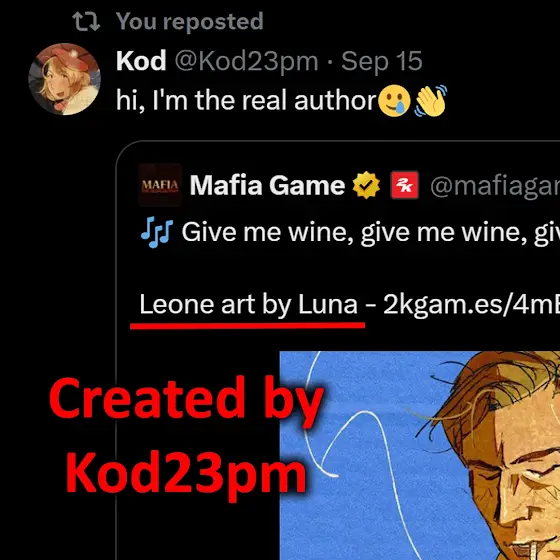The width and height of the screenshot is (560, 560).
Task: Click the gold verified badge
Action: click(366, 185)
